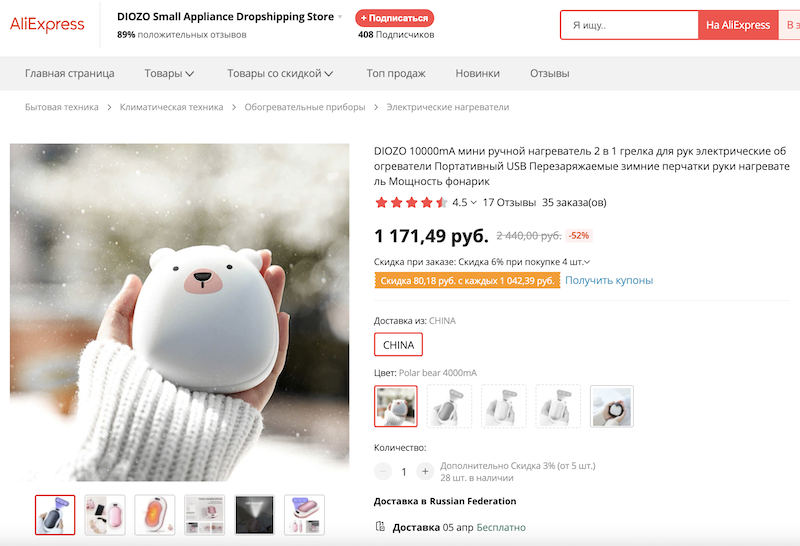The width and height of the screenshot is (800, 546).
Task: Decrease quantity with the minus button
Action: (383, 471)
